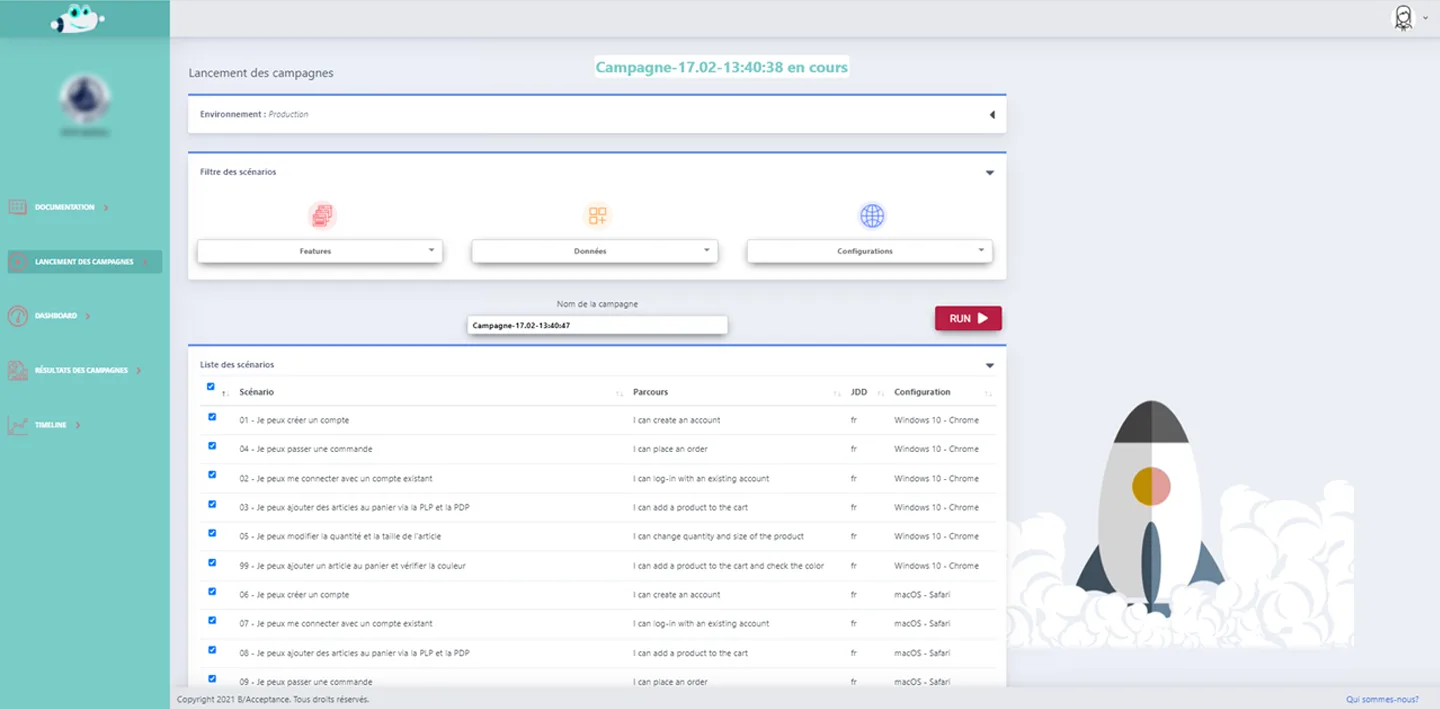Uncheck scenario 04 - Je peux passer une commande
The image size is (1440, 709).
pyautogui.click(x=212, y=445)
